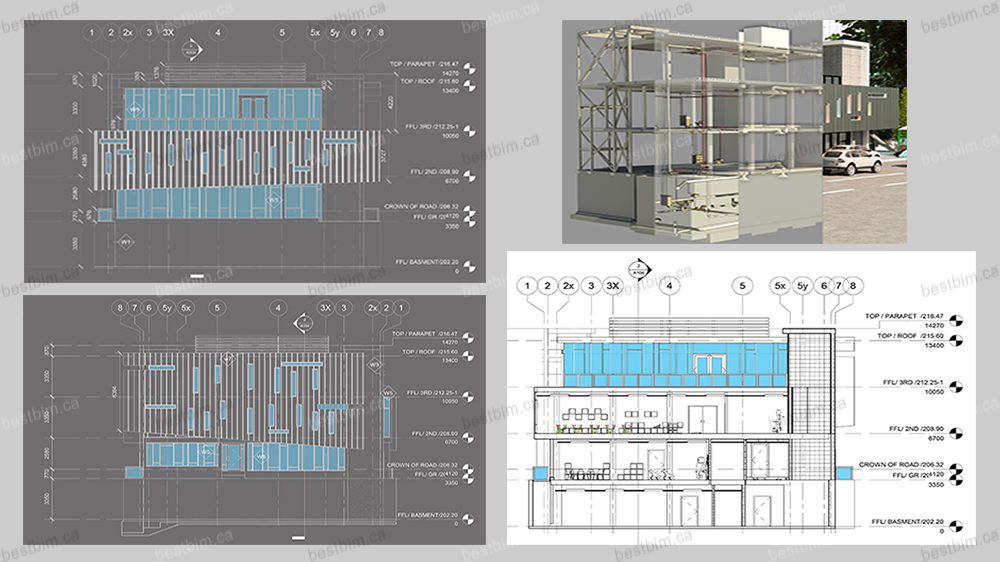
Task: Click section callout marker in upper gray elevation
Action: 191,49
